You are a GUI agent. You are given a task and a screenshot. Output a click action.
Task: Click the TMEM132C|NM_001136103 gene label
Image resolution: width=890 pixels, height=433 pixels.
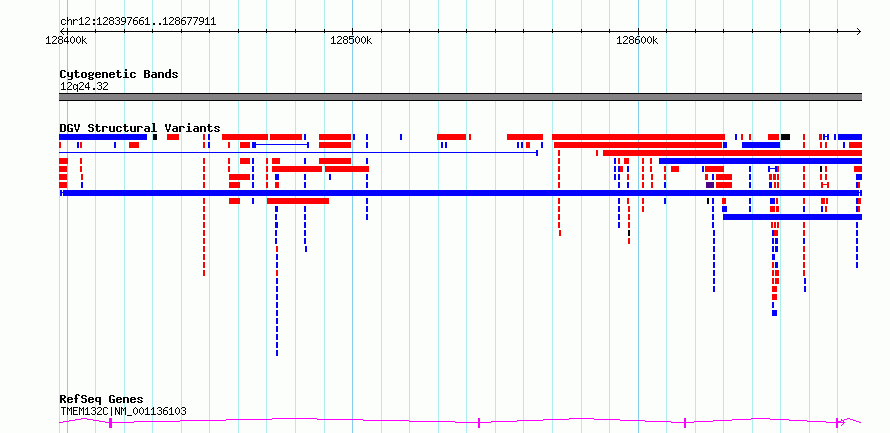point(123,411)
